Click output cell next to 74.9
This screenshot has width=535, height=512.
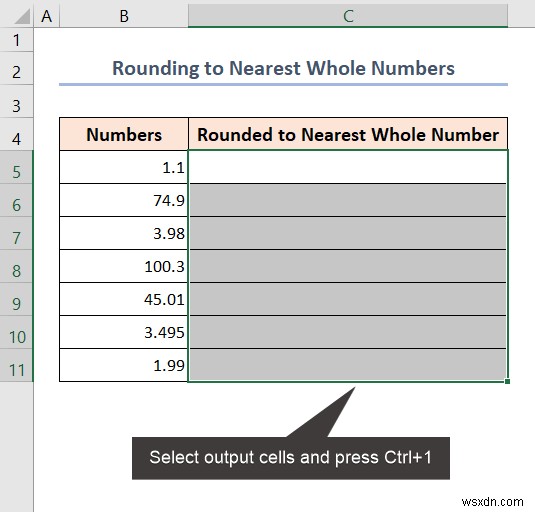pyautogui.click(x=348, y=200)
